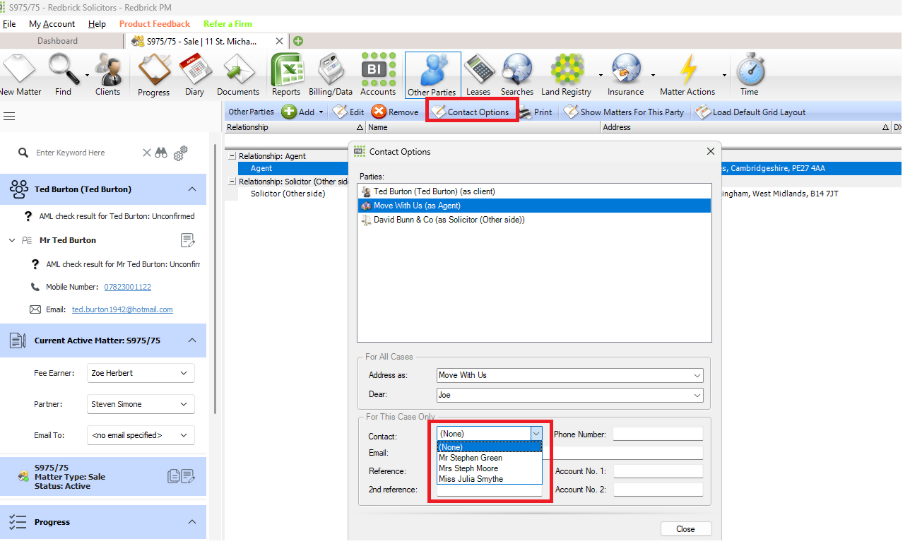Open the Leases toolbar icon

[x=479, y=72]
